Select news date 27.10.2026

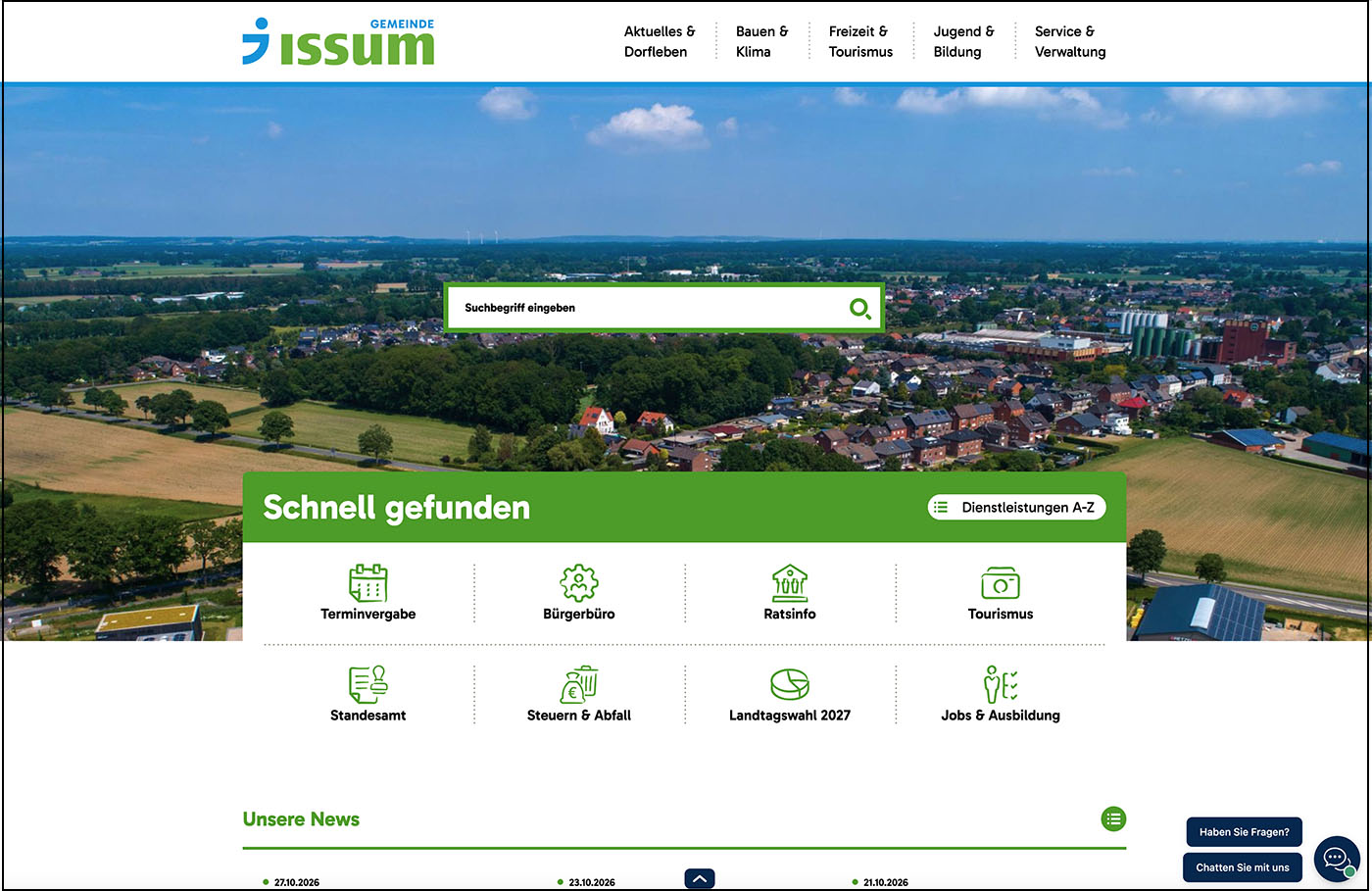(x=297, y=882)
